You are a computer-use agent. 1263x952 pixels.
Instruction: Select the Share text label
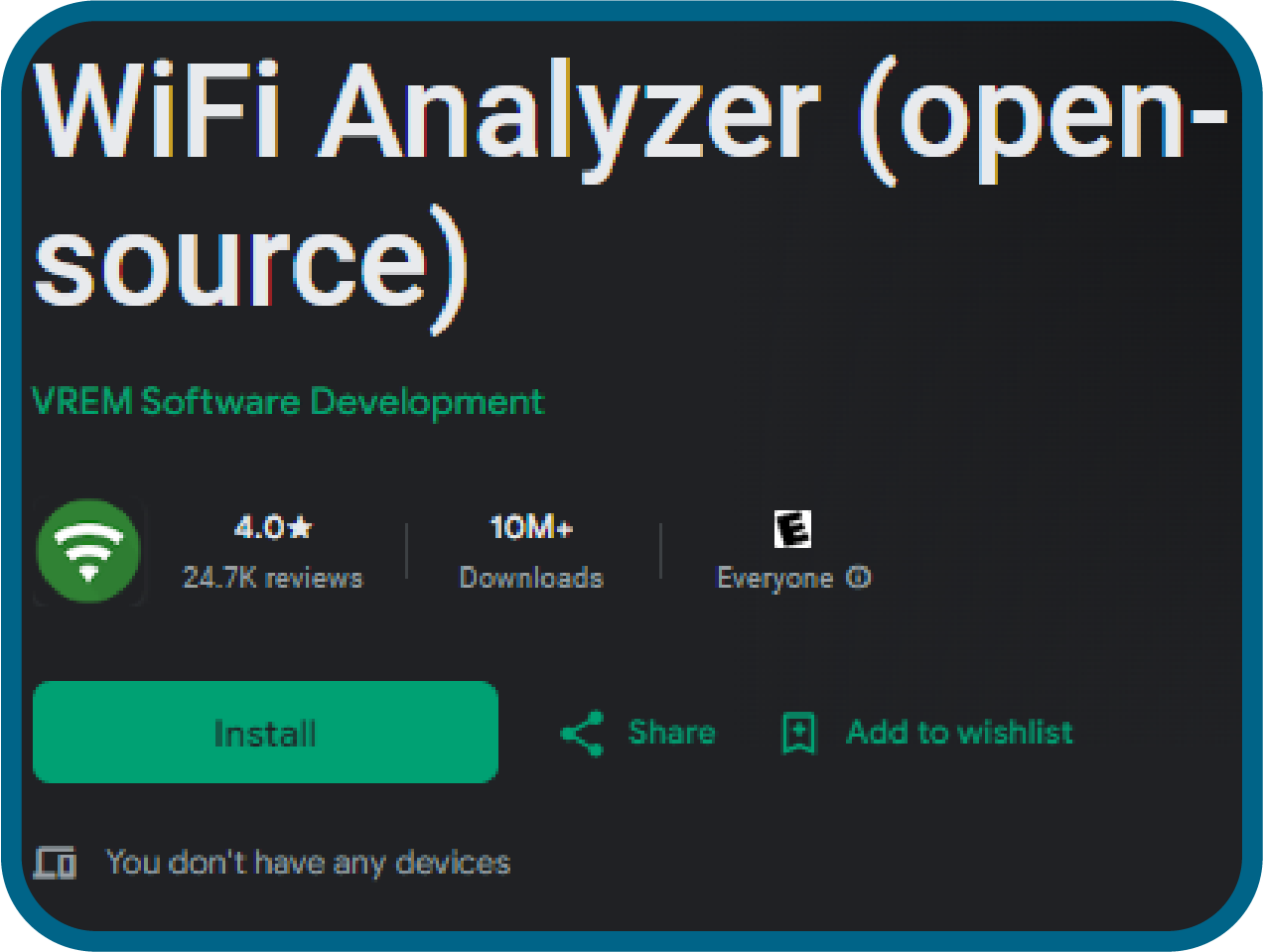pos(671,733)
